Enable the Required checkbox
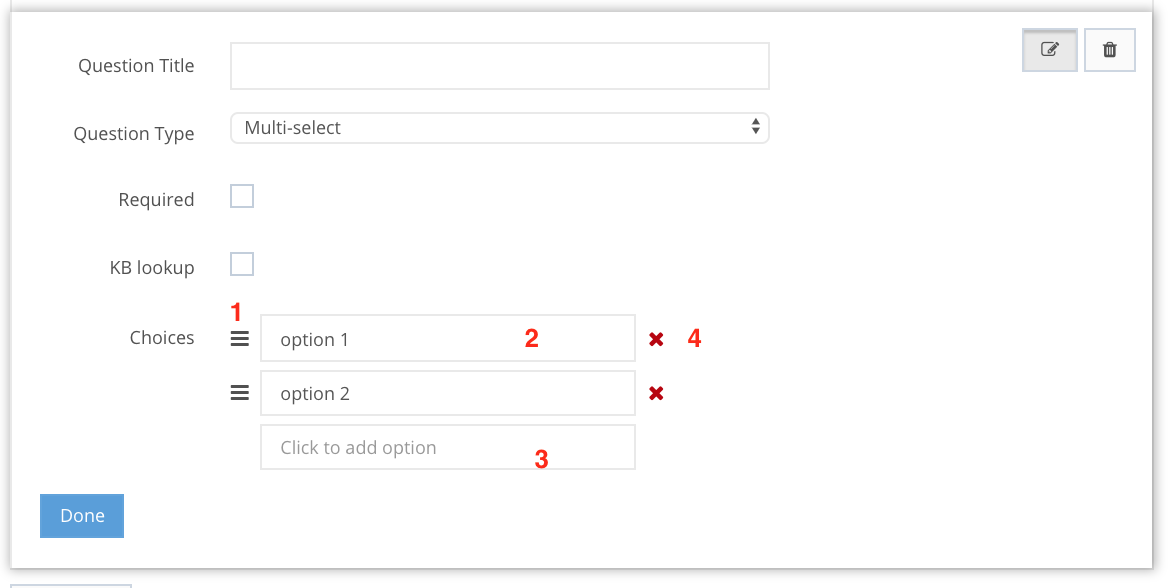 [242, 196]
